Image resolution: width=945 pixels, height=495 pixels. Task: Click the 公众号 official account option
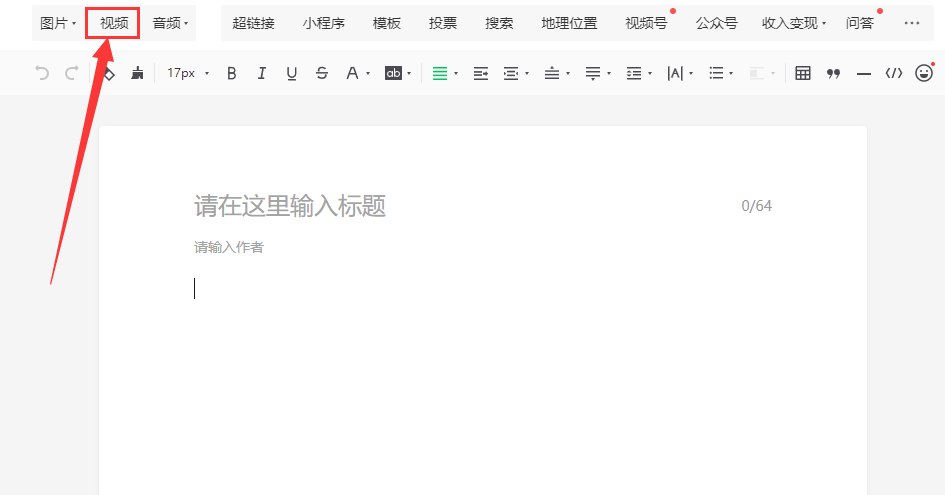coord(717,24)
